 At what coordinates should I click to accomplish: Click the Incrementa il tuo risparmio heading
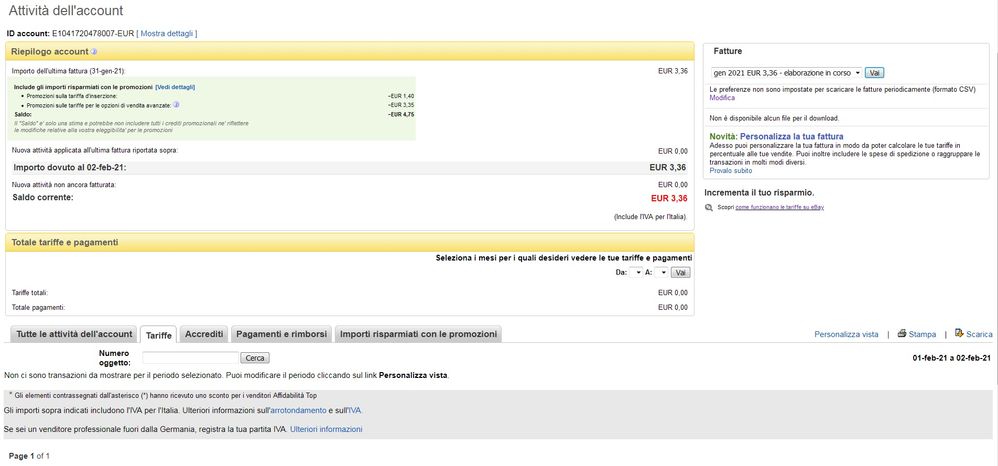click(x=759, y=192)
